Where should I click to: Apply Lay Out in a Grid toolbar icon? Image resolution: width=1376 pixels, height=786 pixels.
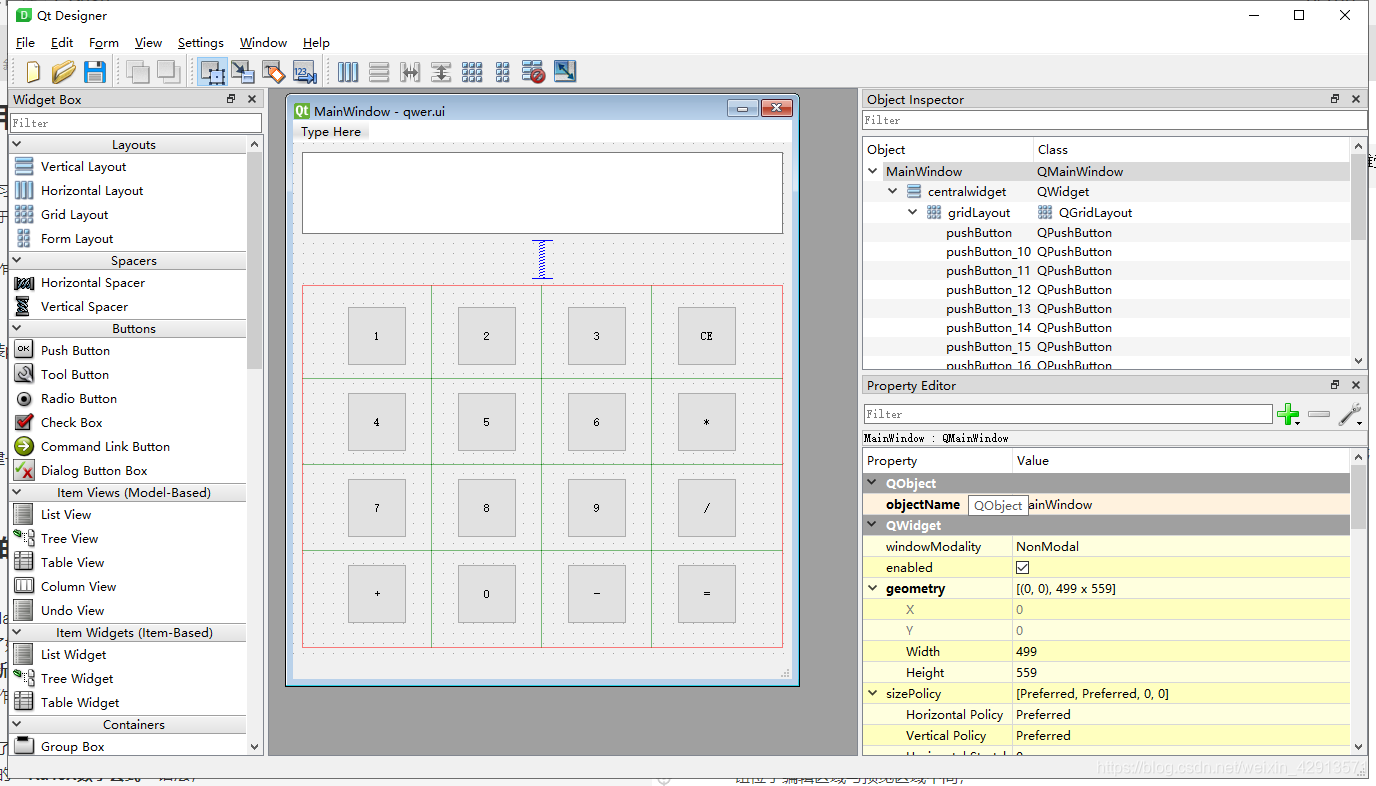[x=472, y=71]
